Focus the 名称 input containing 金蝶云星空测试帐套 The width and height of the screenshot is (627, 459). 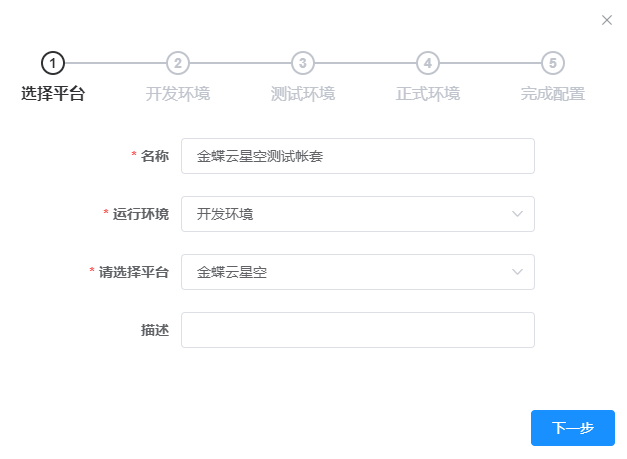pos(357,156)
